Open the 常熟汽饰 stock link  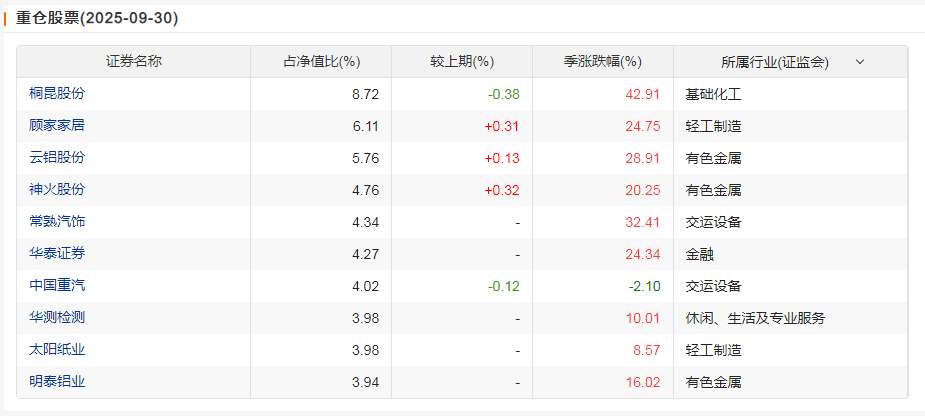point(57,221)
